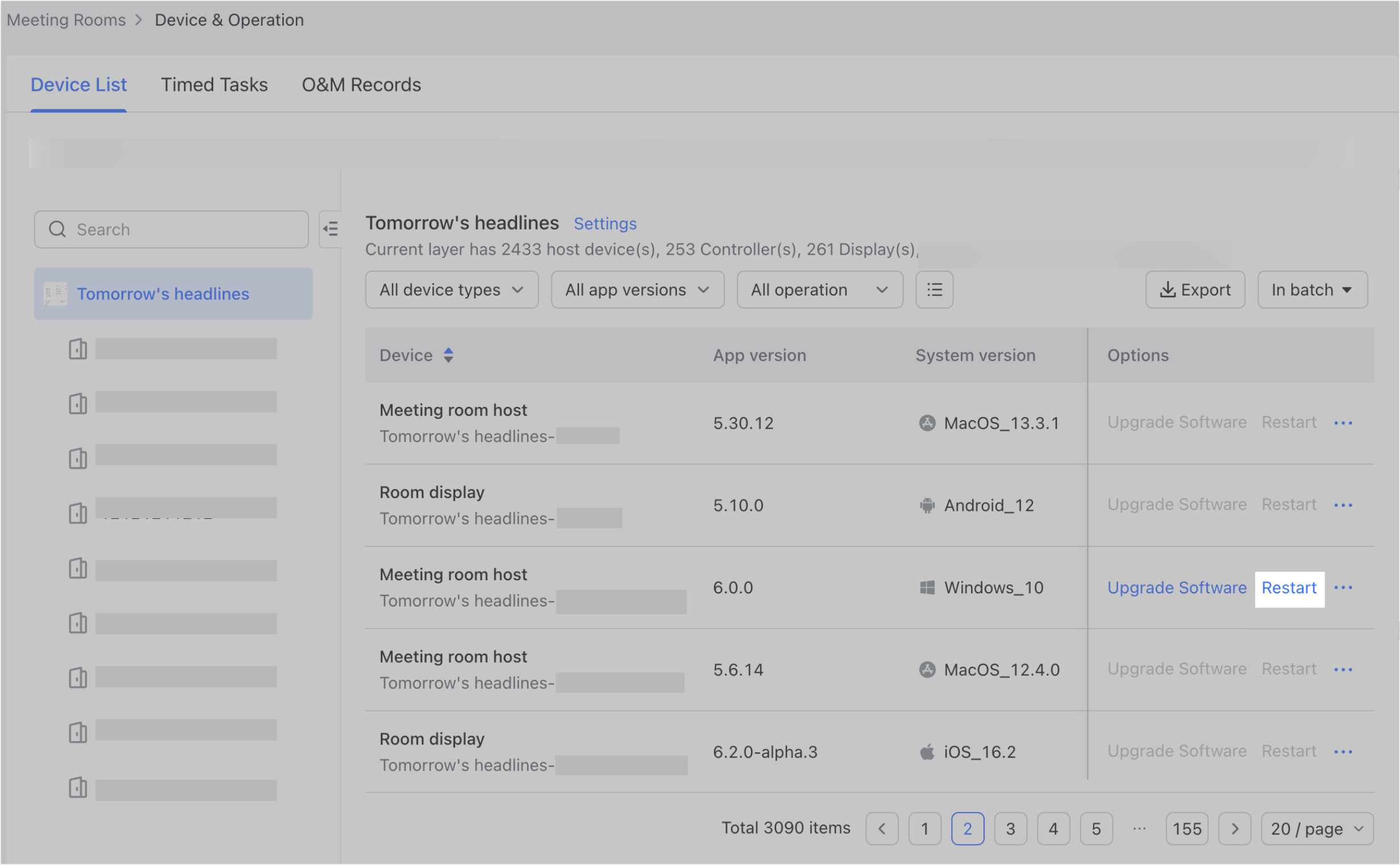This screenshot has height=865, width=1400.
Task: Open the O&M Records tab
Action: [x=361, y=84]
